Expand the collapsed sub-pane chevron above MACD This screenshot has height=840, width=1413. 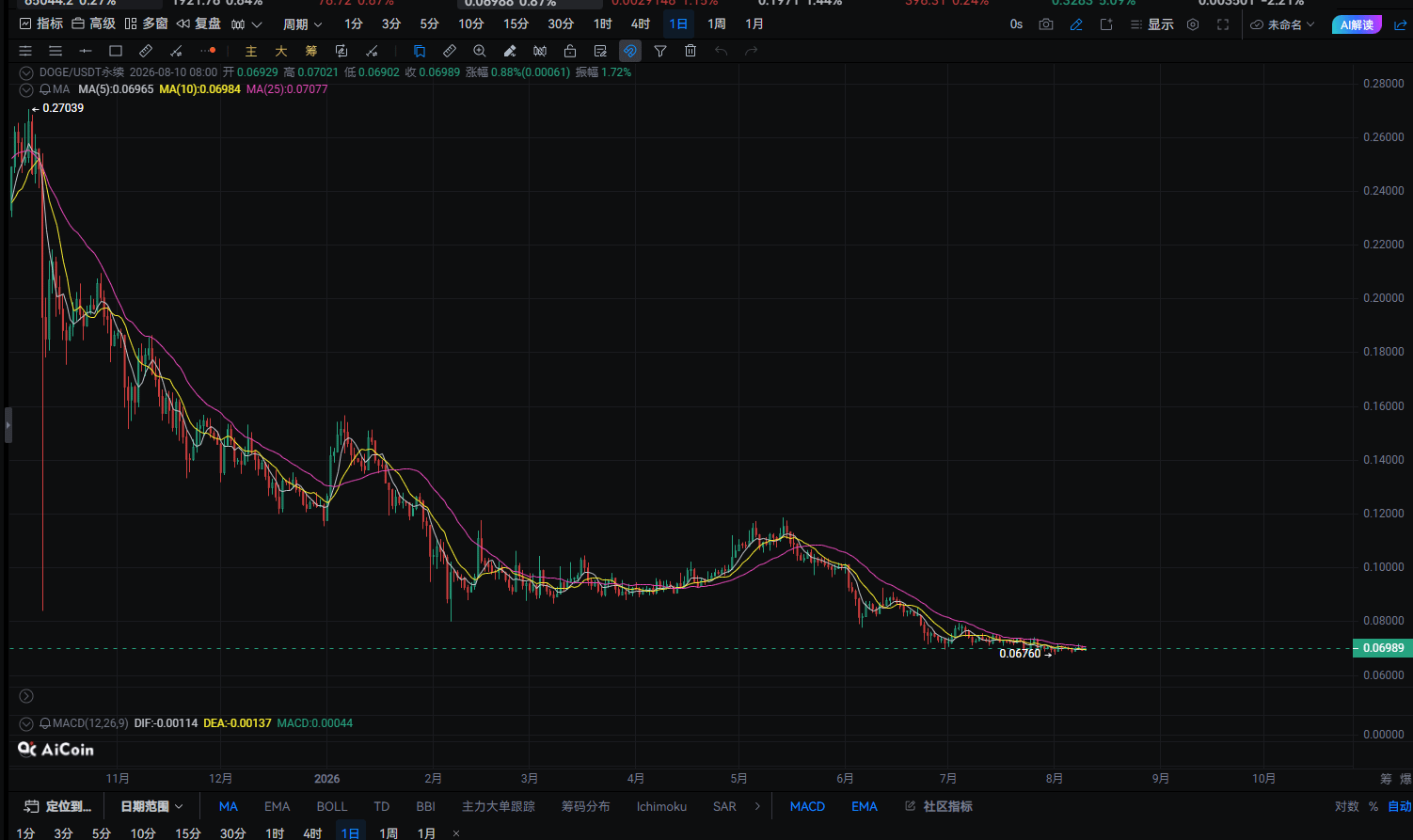tap(26, 696)
